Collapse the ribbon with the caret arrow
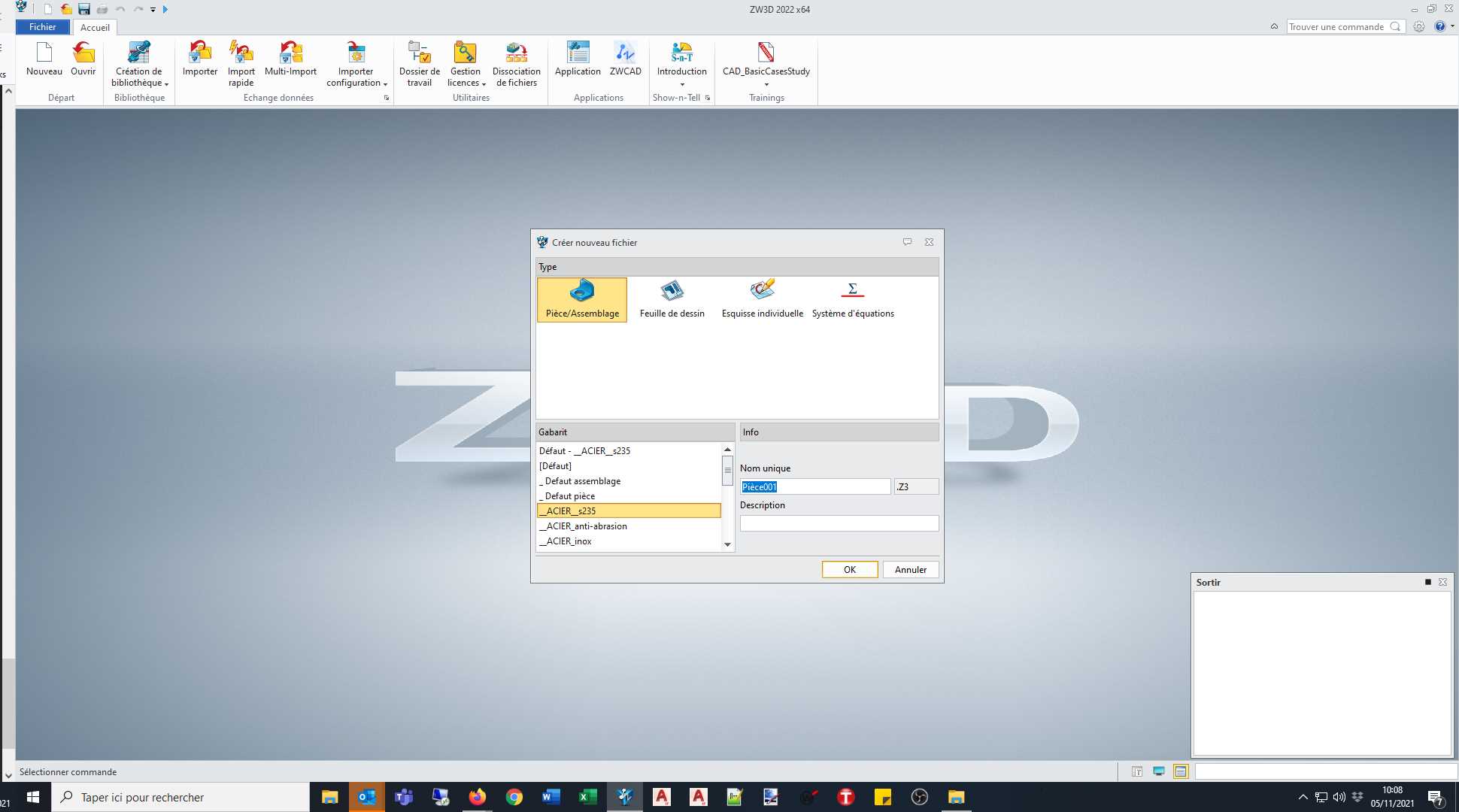 [1274, 26]
